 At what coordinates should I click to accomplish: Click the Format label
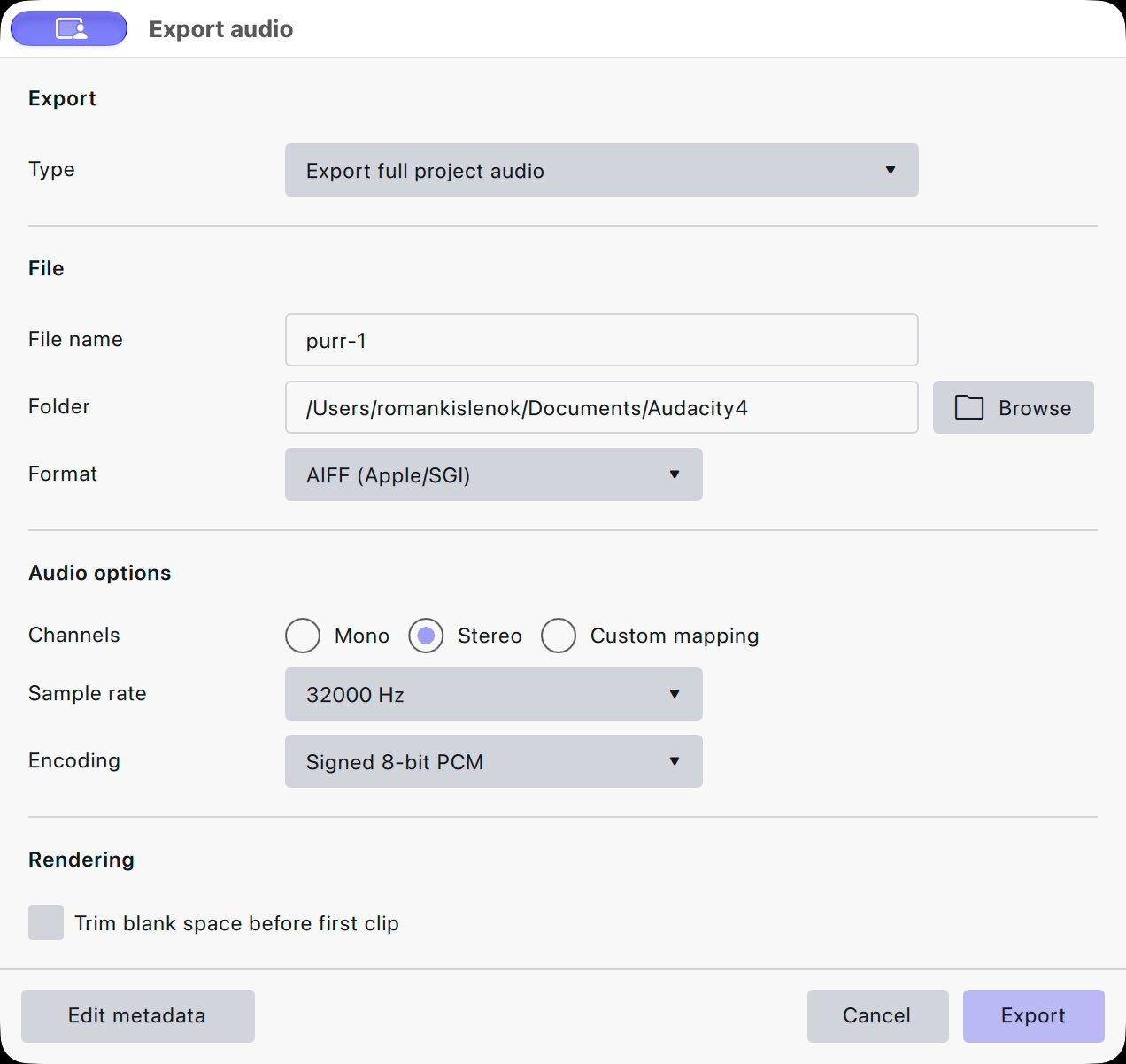pos(63,474)
